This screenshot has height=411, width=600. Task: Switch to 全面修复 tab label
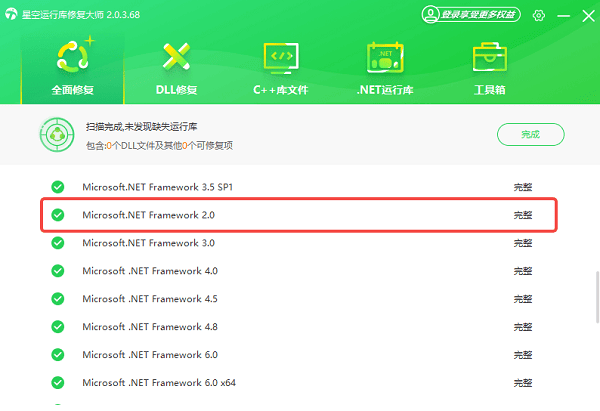click(73, 90)
